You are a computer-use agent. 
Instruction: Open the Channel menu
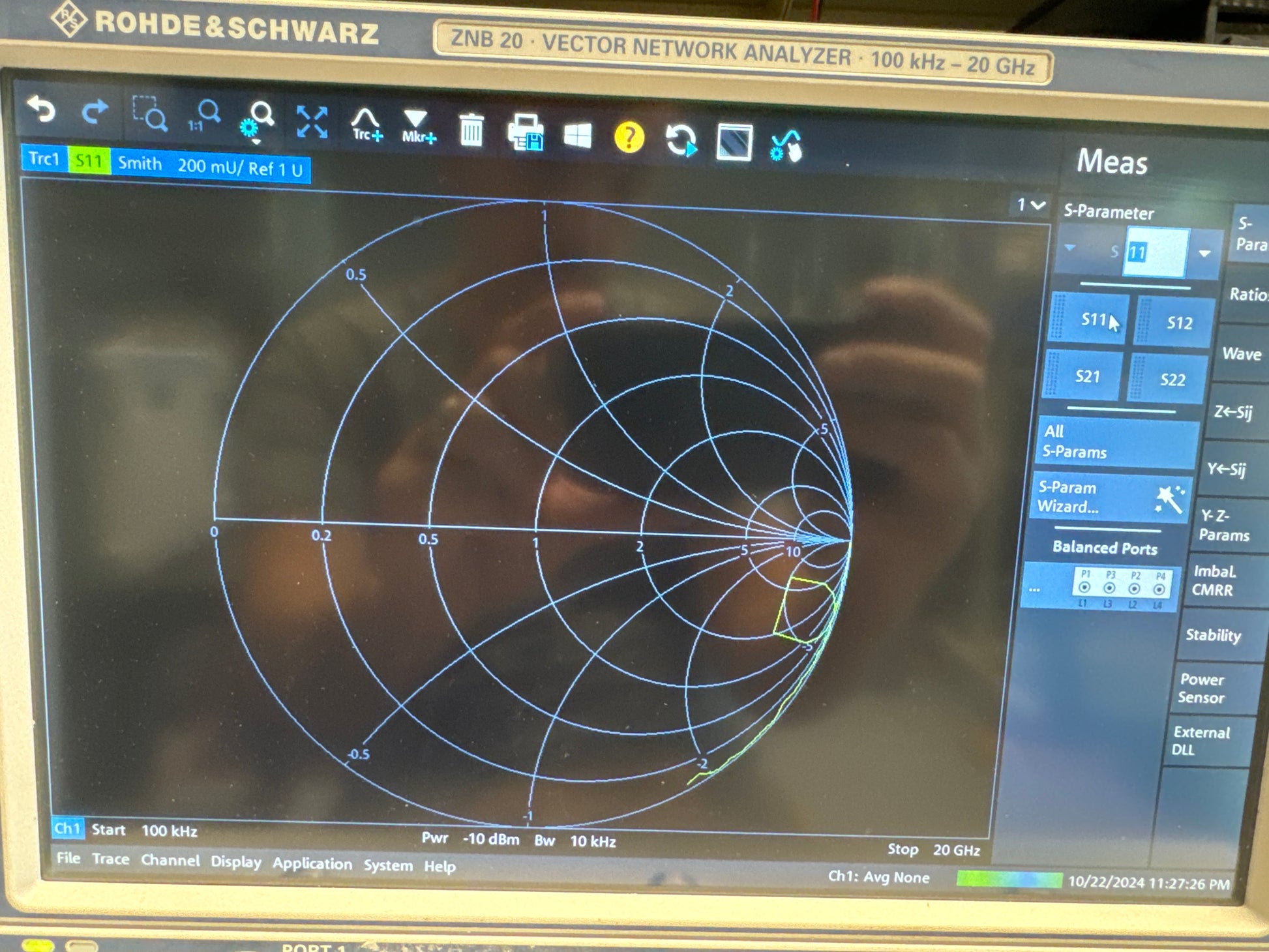tap(170, 860)
